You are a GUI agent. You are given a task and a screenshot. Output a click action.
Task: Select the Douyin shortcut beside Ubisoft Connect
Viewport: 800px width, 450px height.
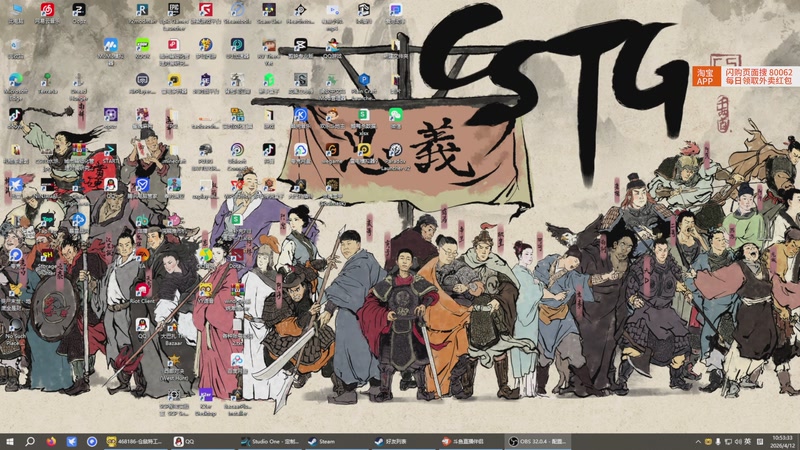269,153
